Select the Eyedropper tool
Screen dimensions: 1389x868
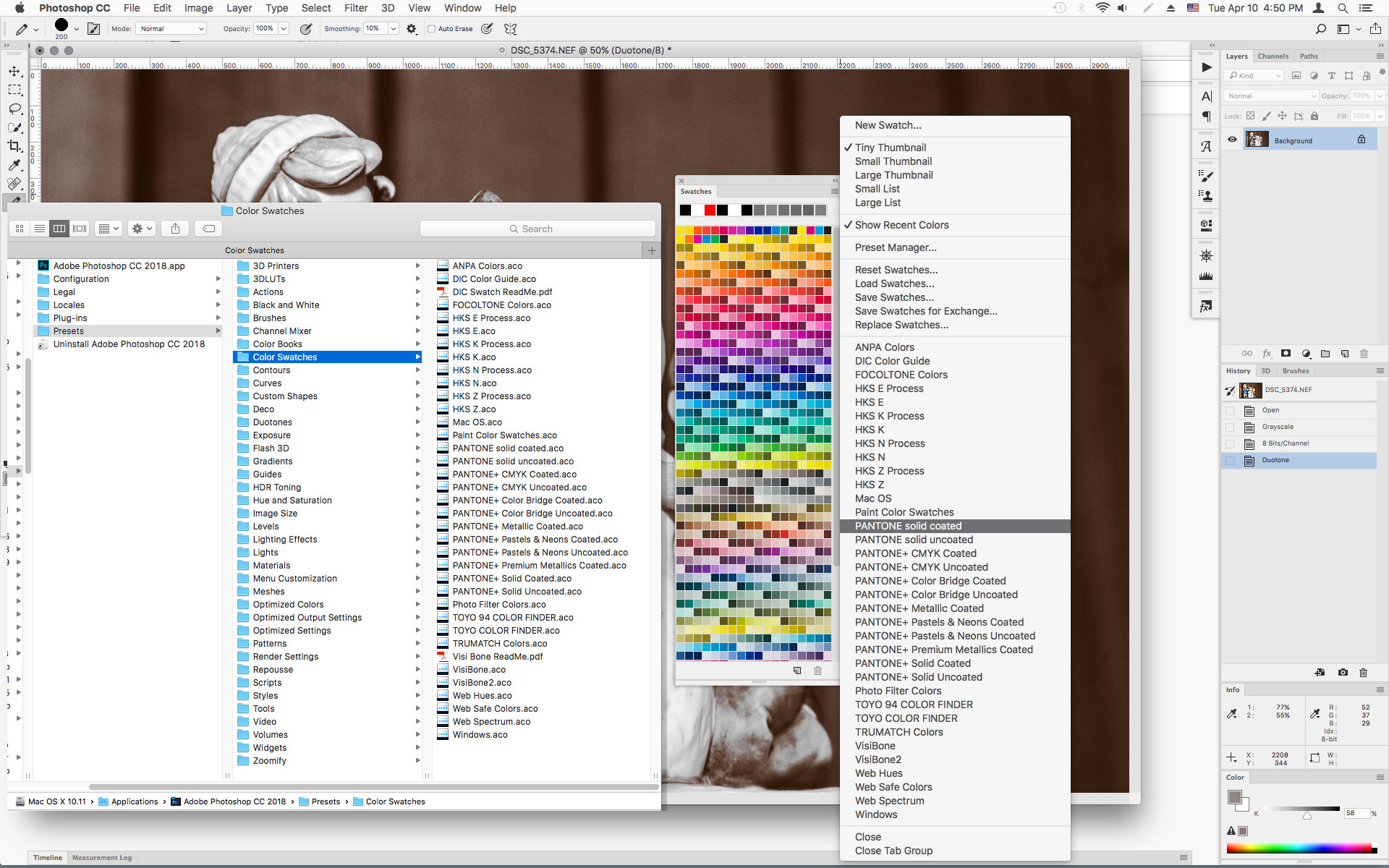pyautogui.click(x=14, y=165)
